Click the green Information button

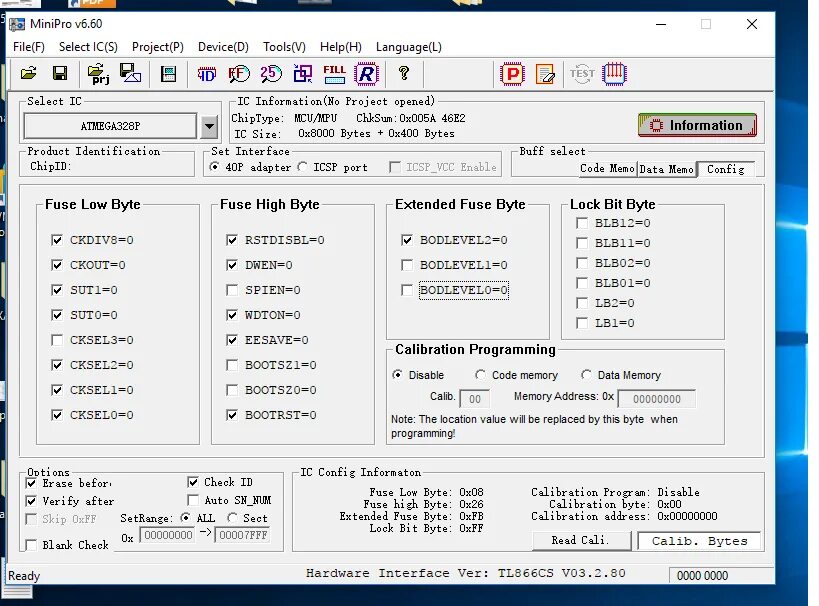(697, 125)
